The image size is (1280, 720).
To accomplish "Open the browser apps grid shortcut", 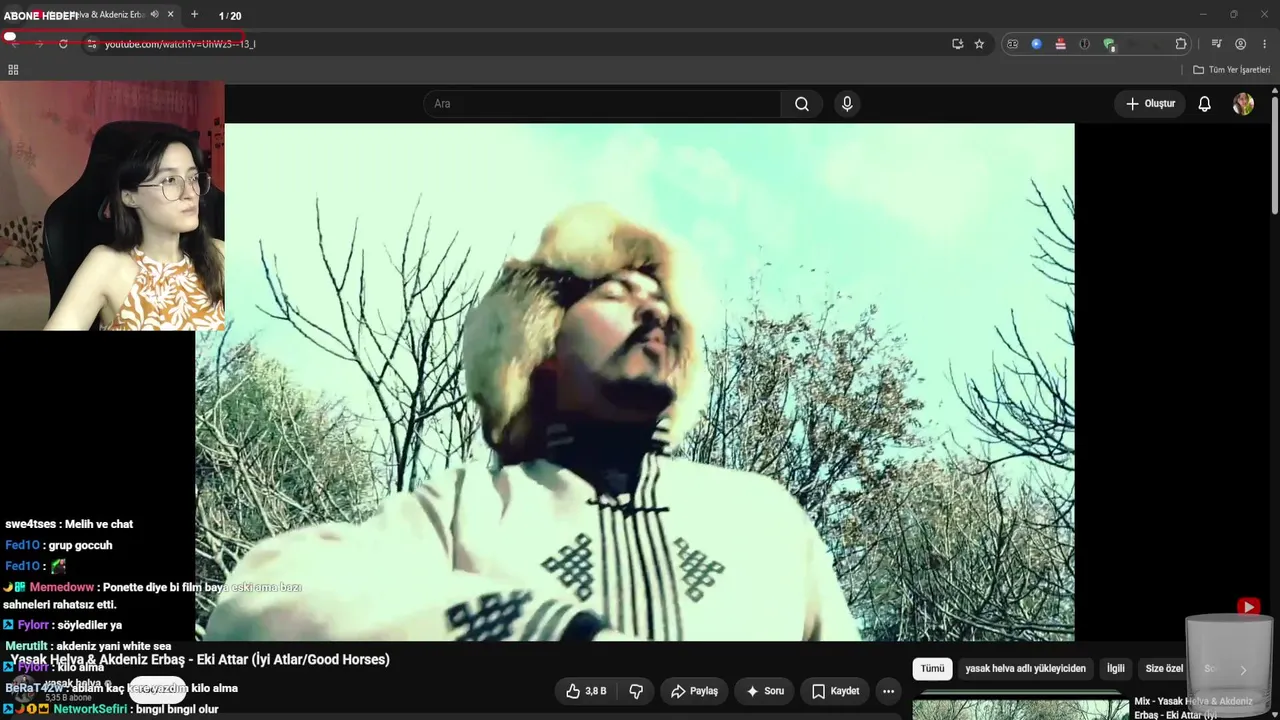I will [13, 70].
